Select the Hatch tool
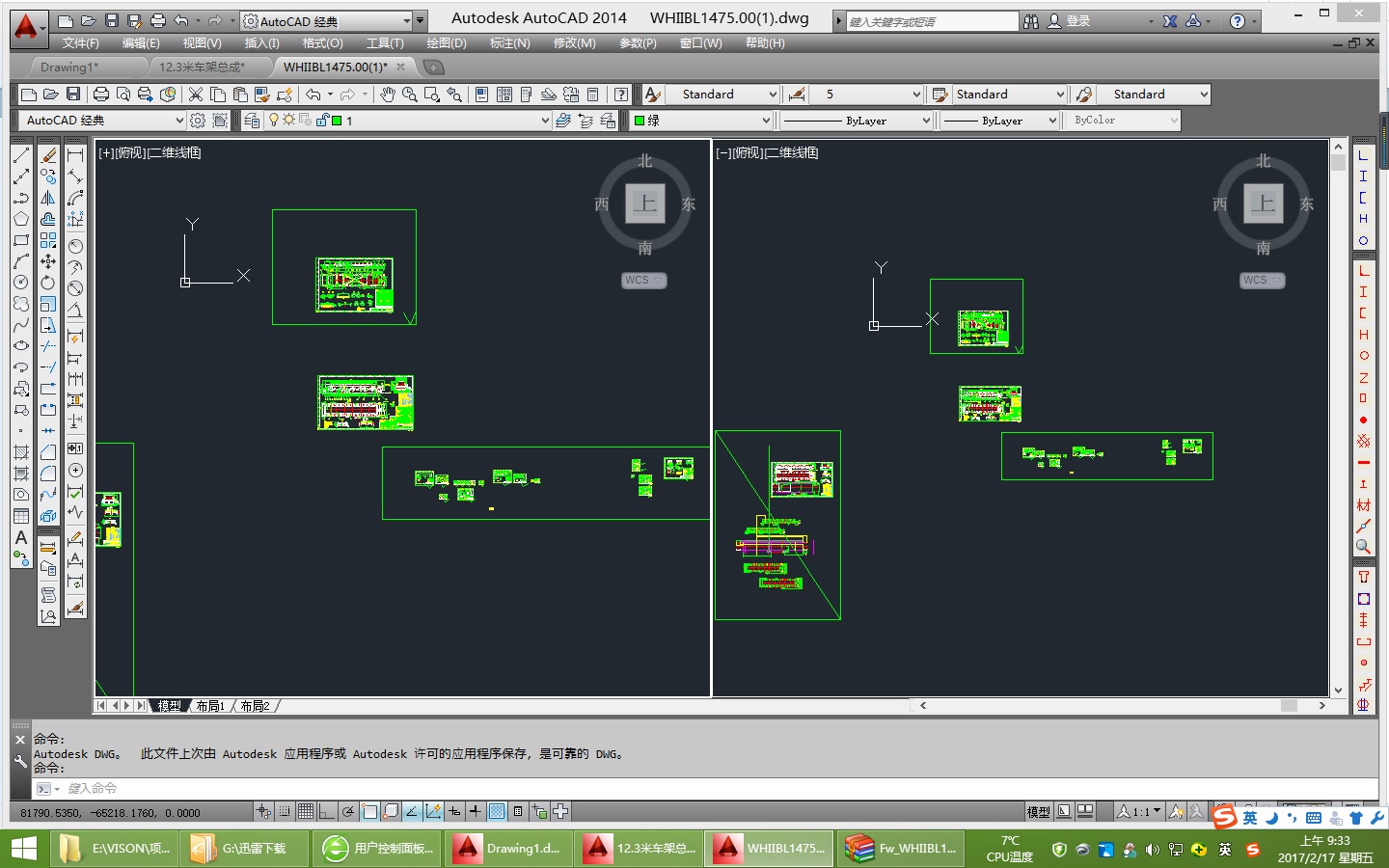Screen dimensions: 1389x868 21,452
